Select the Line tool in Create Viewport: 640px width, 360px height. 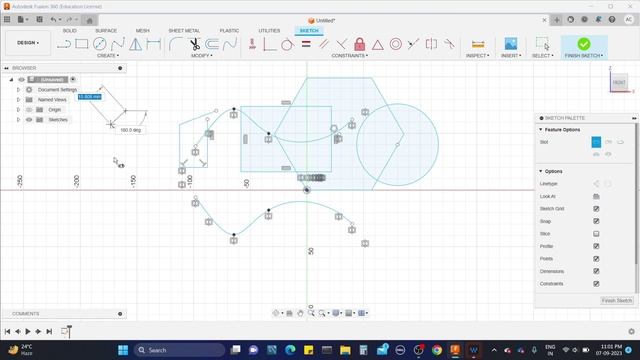64,44
